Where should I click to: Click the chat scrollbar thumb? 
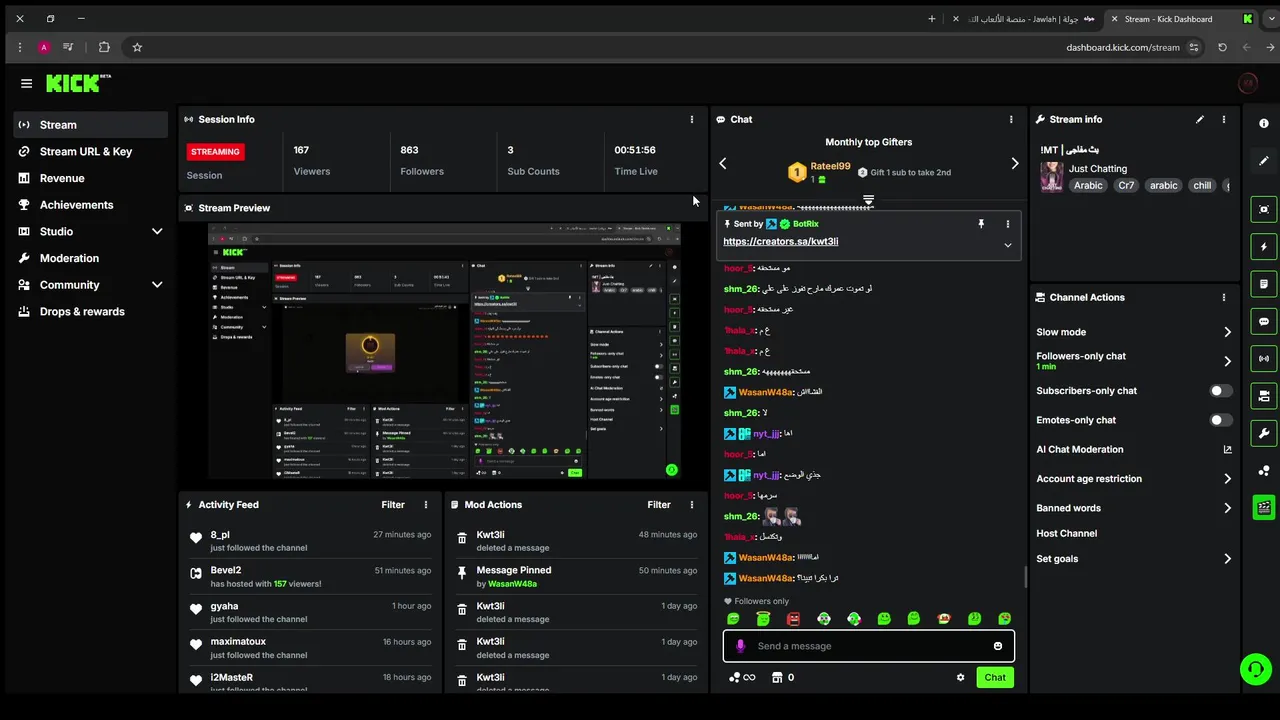tap(1025, 577)
